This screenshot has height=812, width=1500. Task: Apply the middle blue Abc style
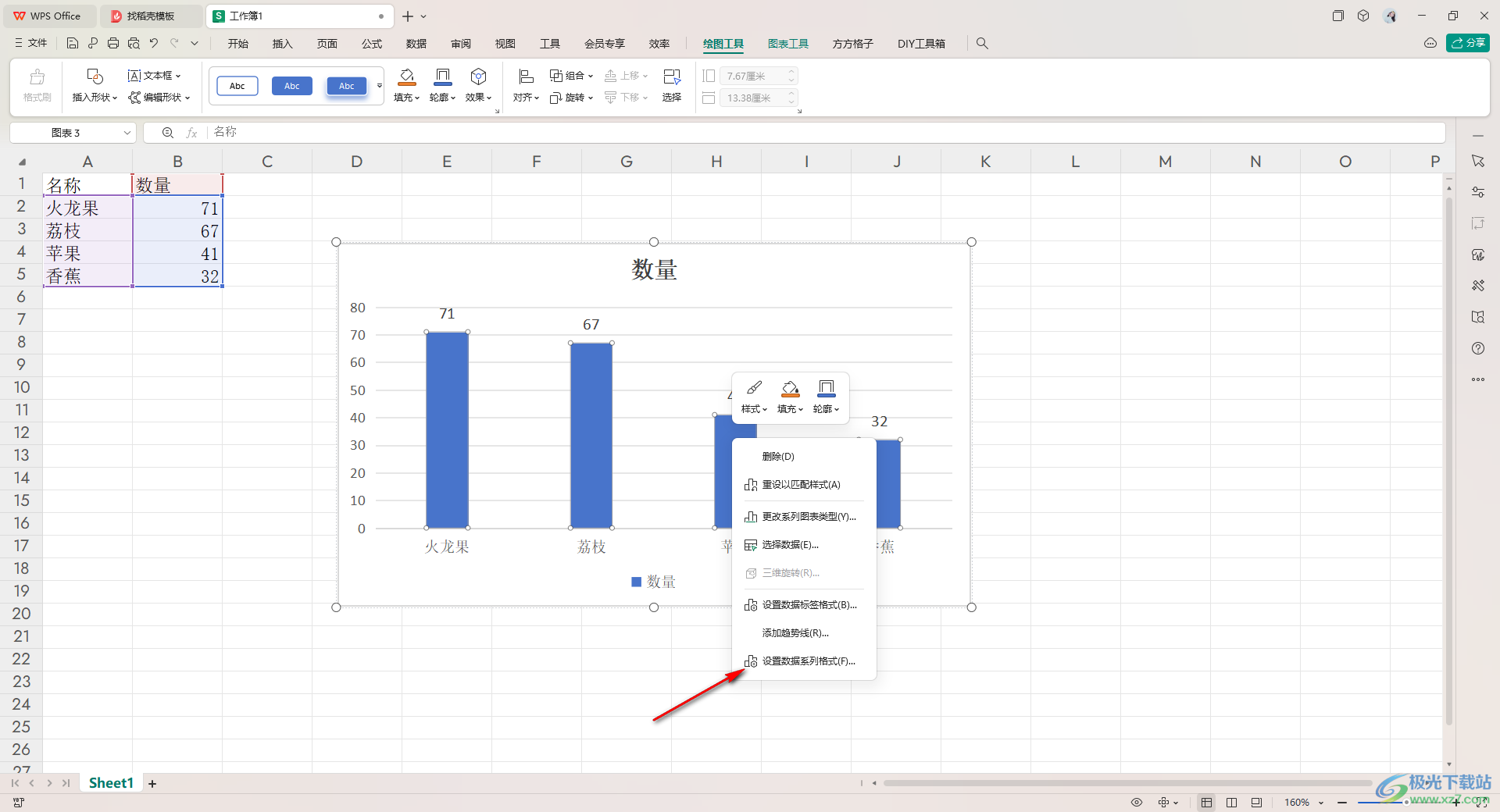point(292,86)
